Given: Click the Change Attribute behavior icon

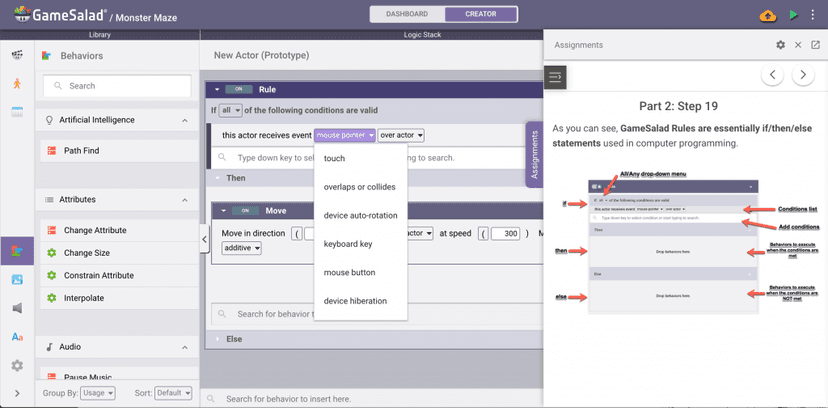Looking at the screenshot, I should click(51, 231).
